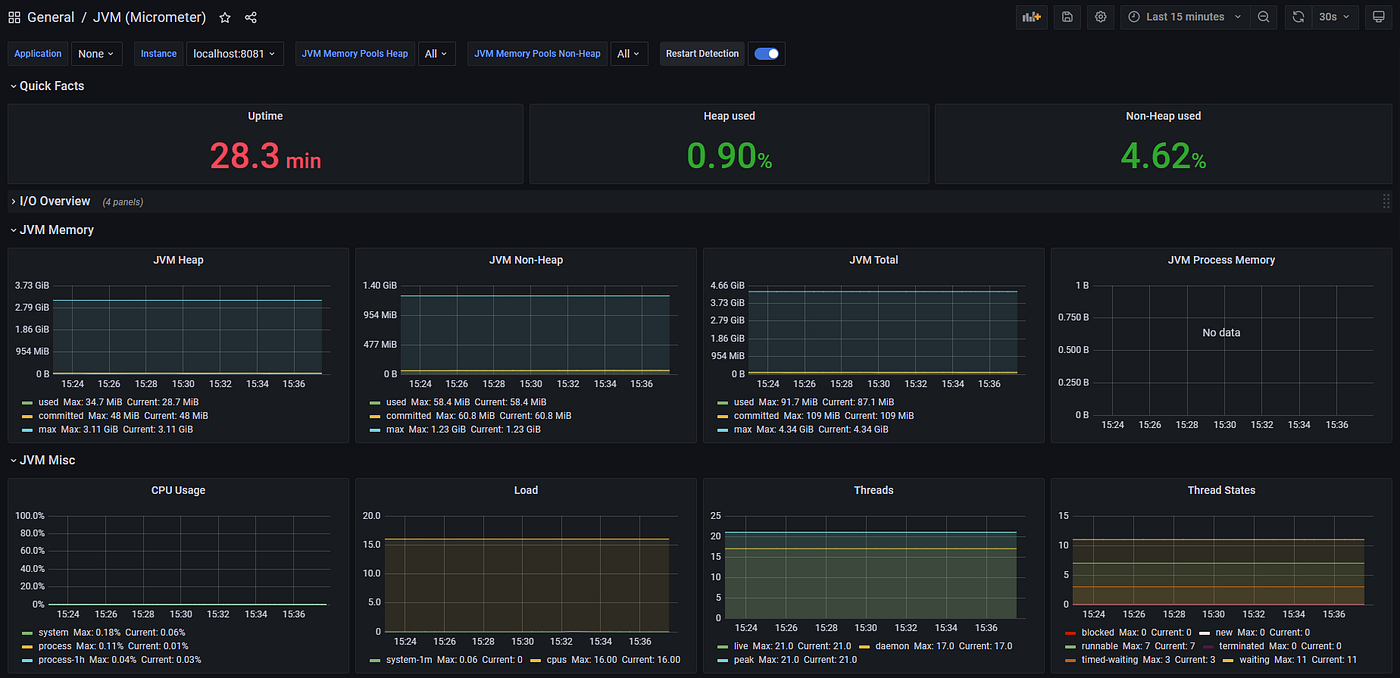This screenshot has width=1400, height=678.
Task: Toggle Thread States runnable legend series
Action: click(1100, 646)
